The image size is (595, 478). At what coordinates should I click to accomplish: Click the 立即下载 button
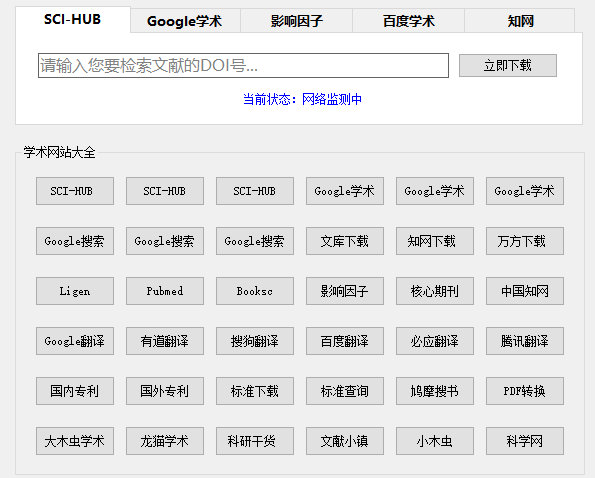click(508, 66)
